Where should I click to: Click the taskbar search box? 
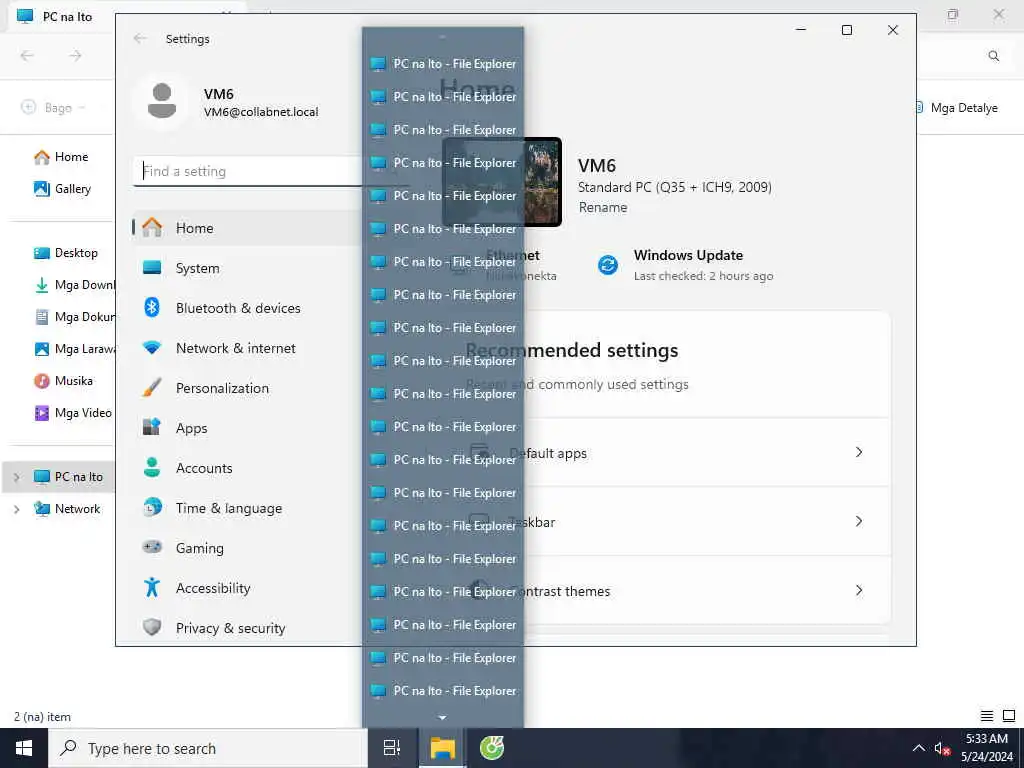click(x=208, y=748)
